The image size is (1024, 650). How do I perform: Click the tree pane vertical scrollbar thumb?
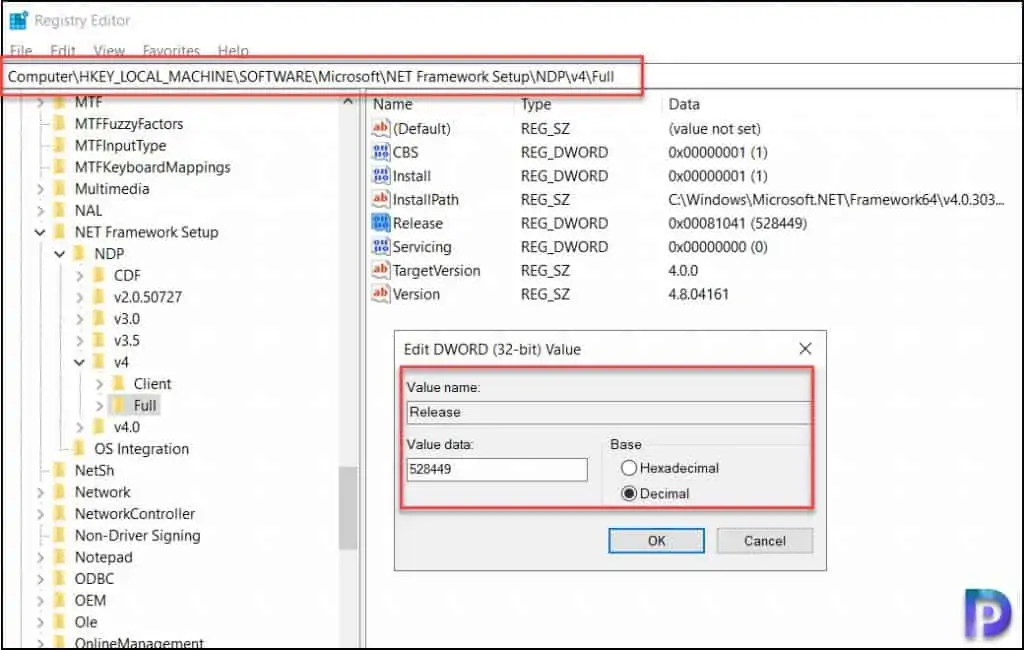pyautogui.click(x=347, y=508)
